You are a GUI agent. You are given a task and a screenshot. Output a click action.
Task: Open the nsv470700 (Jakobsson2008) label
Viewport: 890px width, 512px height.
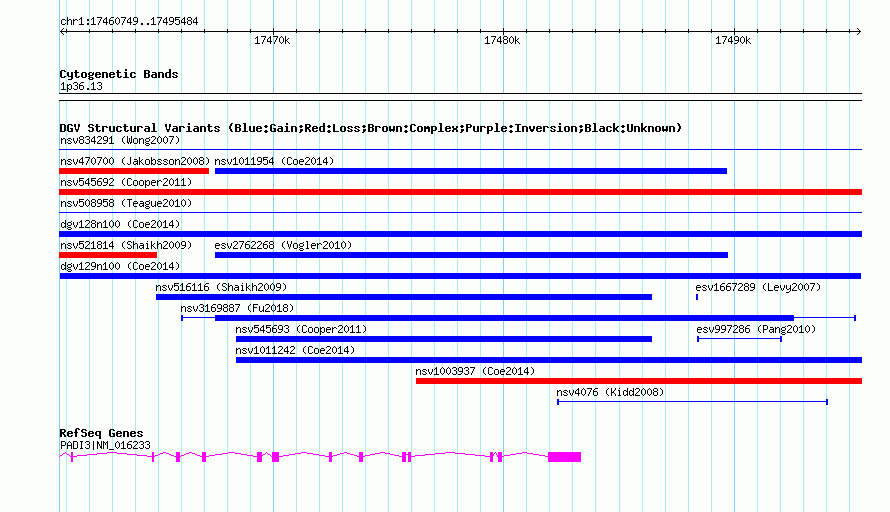coord(135,161)
